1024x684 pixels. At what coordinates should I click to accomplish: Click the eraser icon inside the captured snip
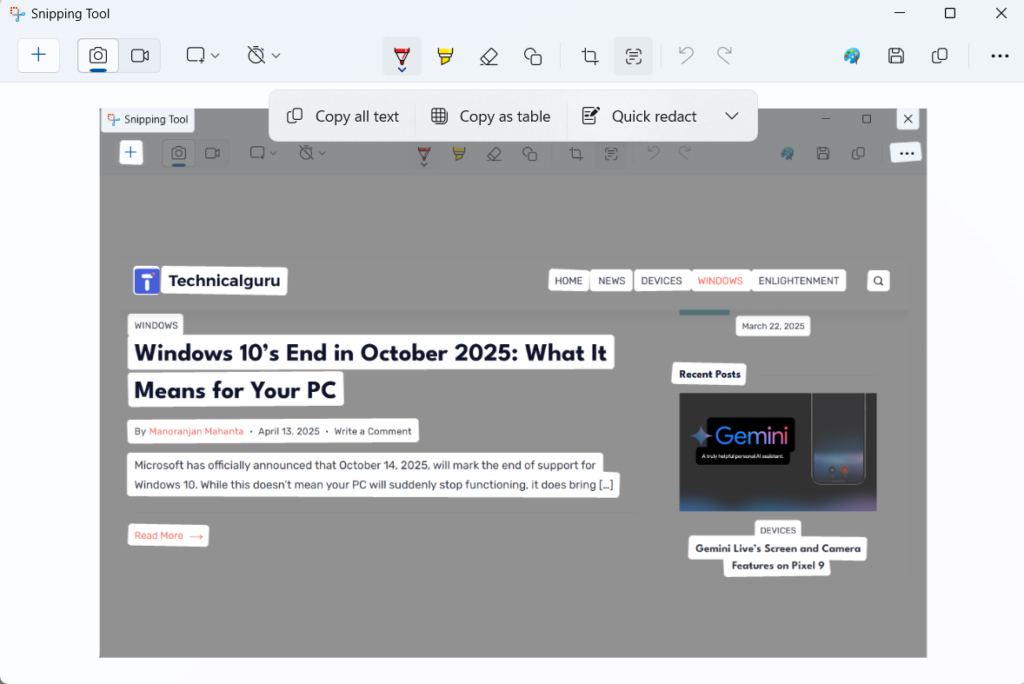pos(494,154)
